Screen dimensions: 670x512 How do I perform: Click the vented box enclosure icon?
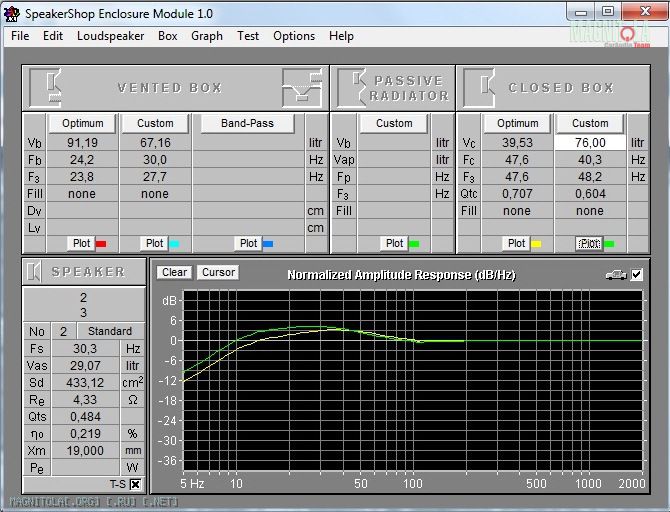[46, 87]
